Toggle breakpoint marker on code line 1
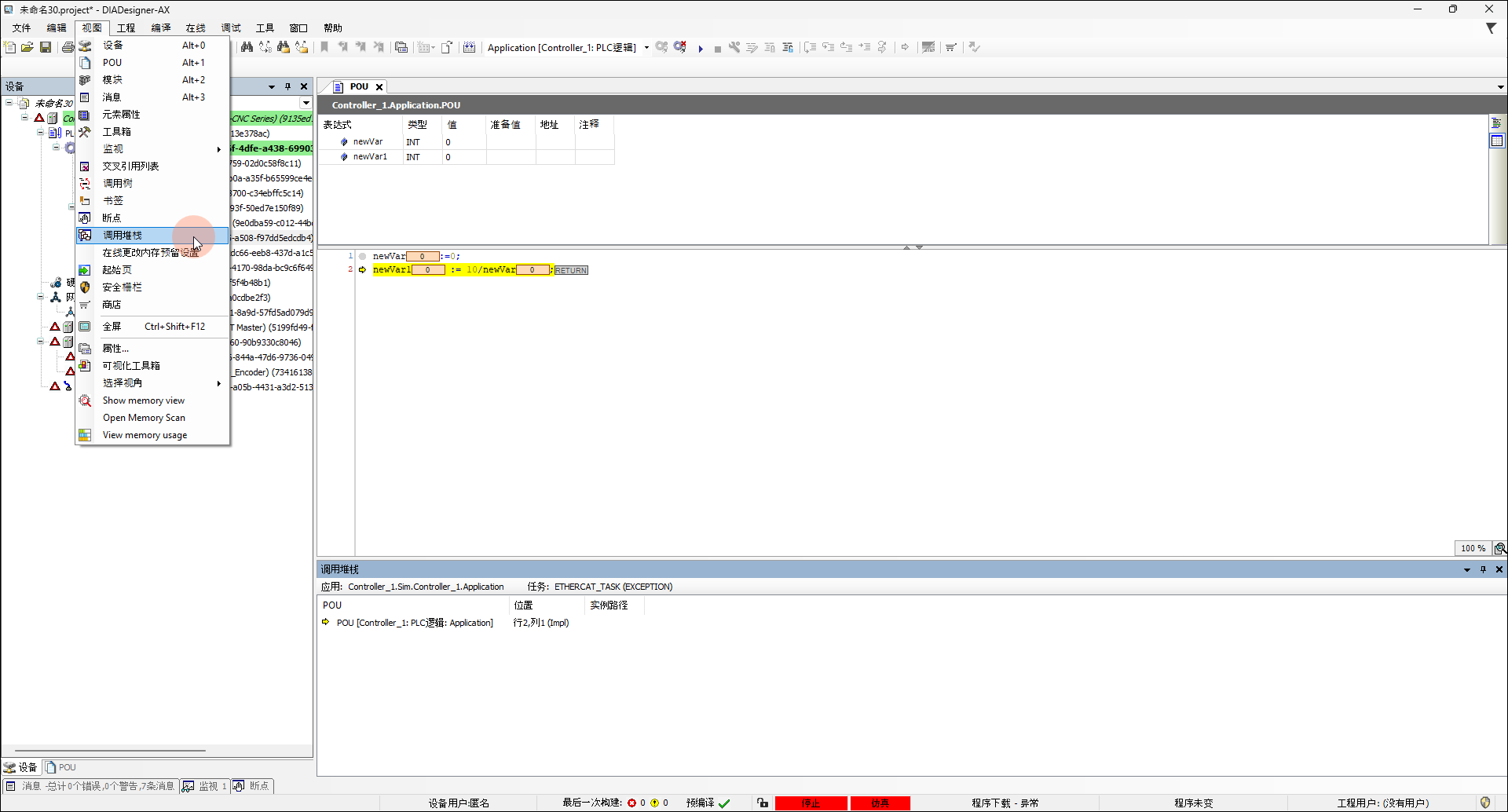This screenshot has width=1508, height=812. coord(362,256)
